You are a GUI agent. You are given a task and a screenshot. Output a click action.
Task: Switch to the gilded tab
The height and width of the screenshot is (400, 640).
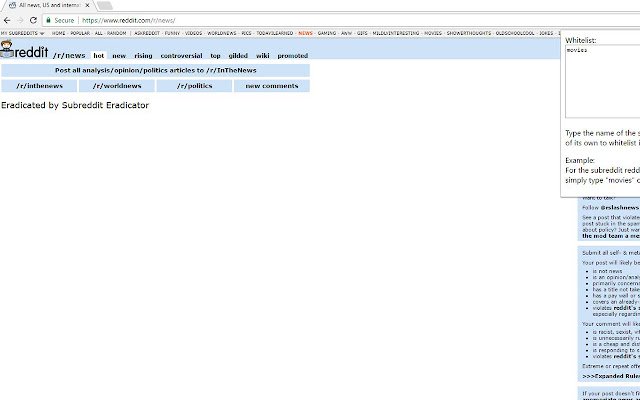(x=238, y=56)
